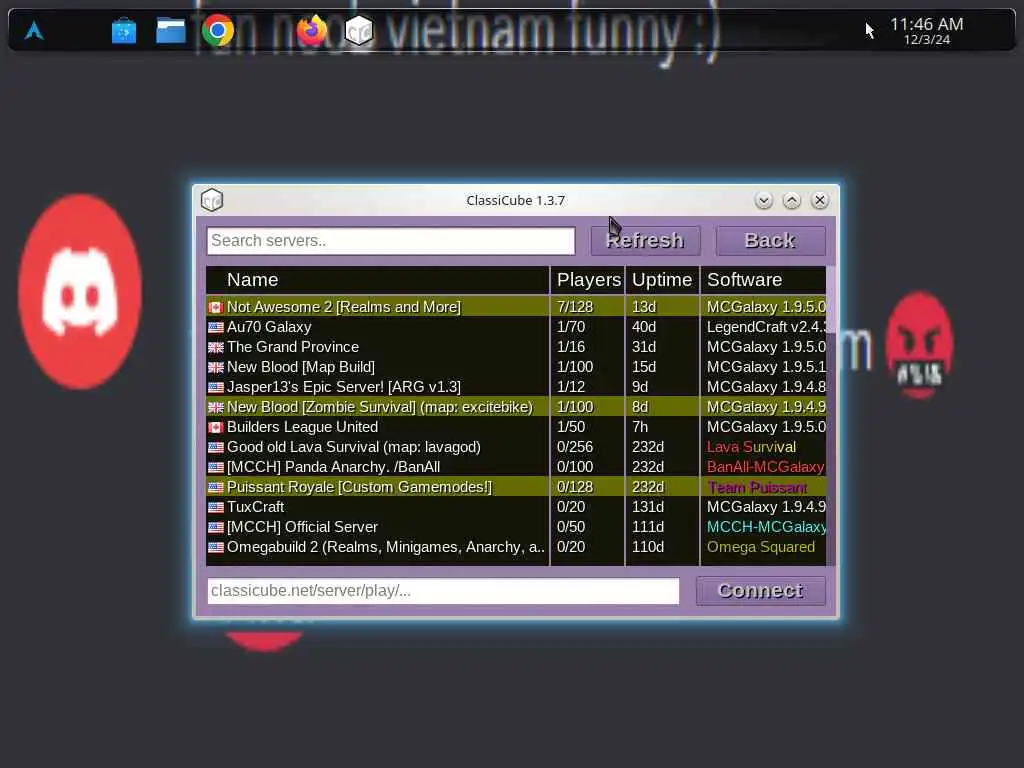Select Puissant Royale [Custom Gamemodes!] server
Image resolution: width=1024 pixels, height=768 pixels.
coord(516,487)
